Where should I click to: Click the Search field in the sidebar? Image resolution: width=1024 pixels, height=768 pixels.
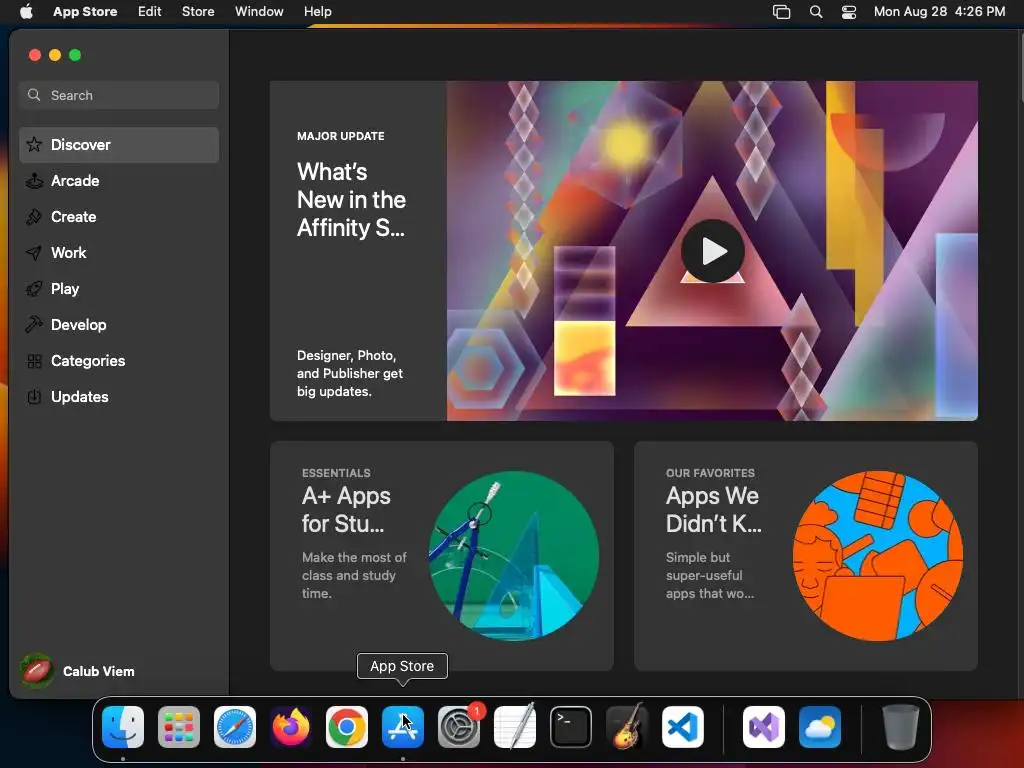119,95
